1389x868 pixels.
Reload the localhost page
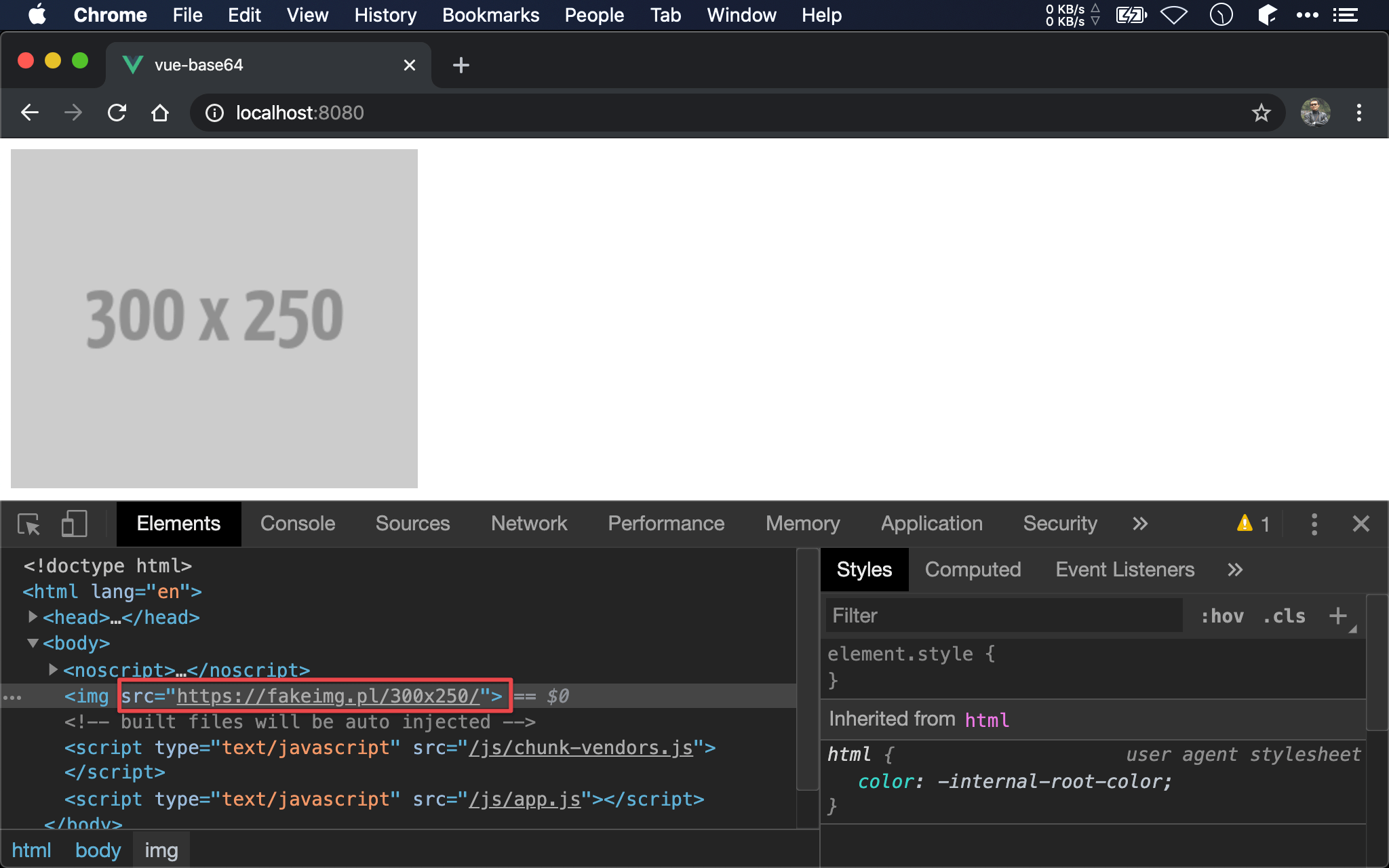point(117,113)
